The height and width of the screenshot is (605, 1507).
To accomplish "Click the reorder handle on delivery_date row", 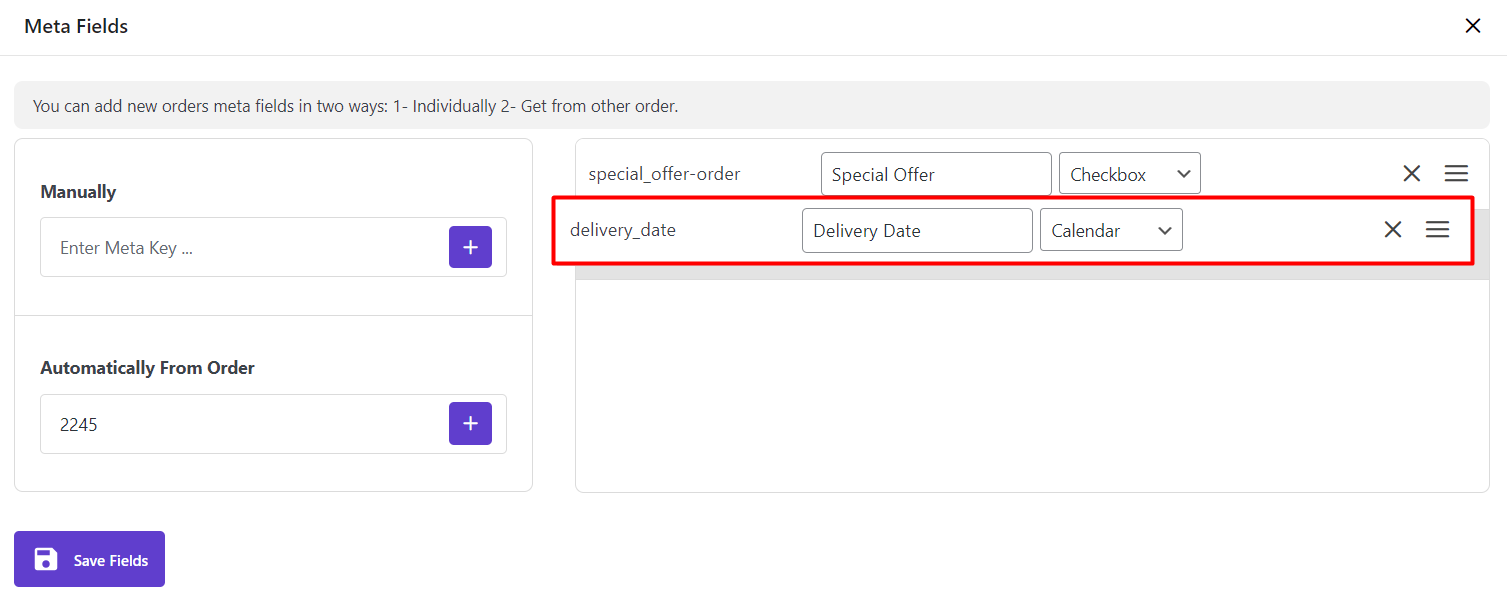I will point(1437,230).
